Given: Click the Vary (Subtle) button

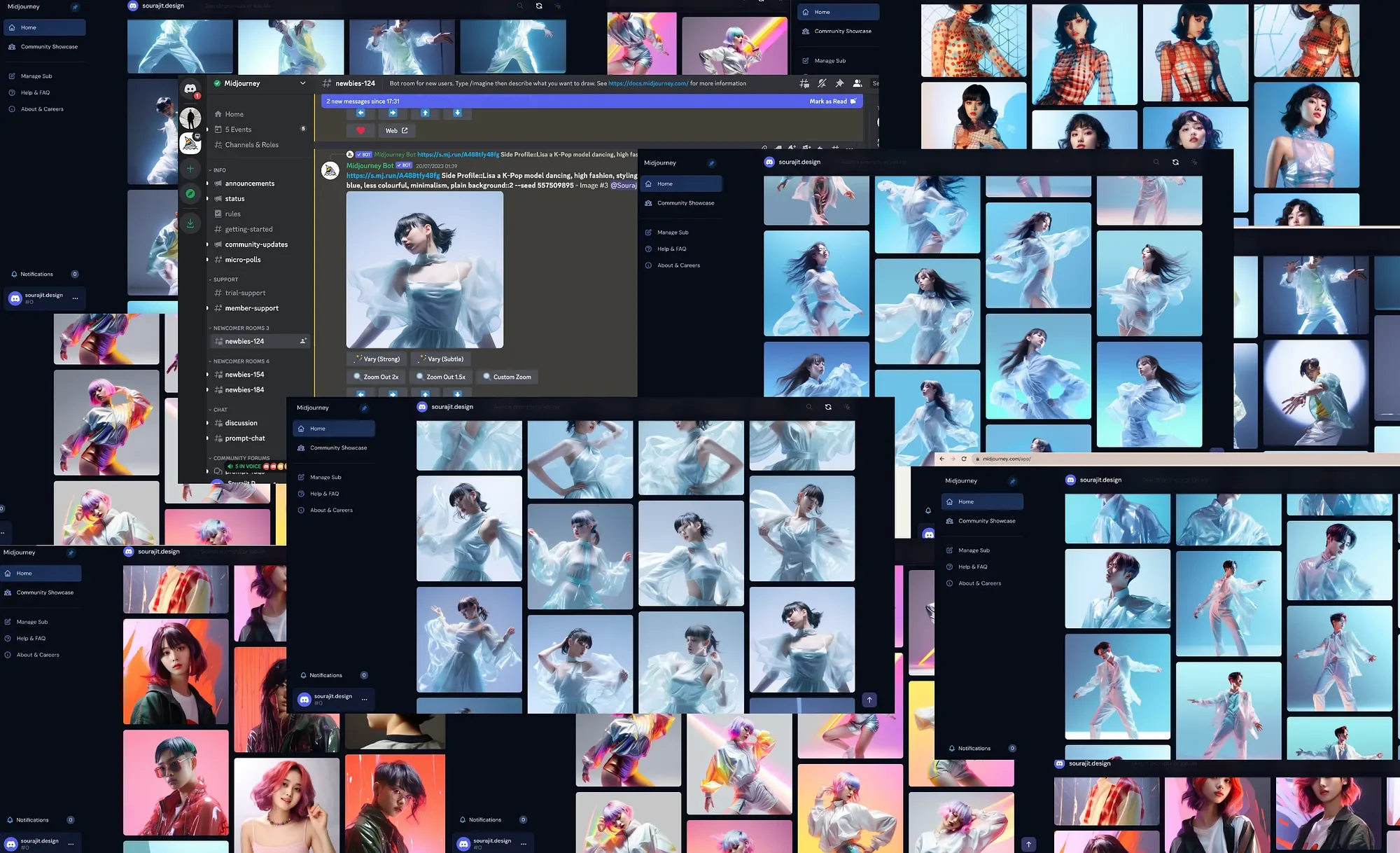Looking at the screenshot, I should (440, 359).
